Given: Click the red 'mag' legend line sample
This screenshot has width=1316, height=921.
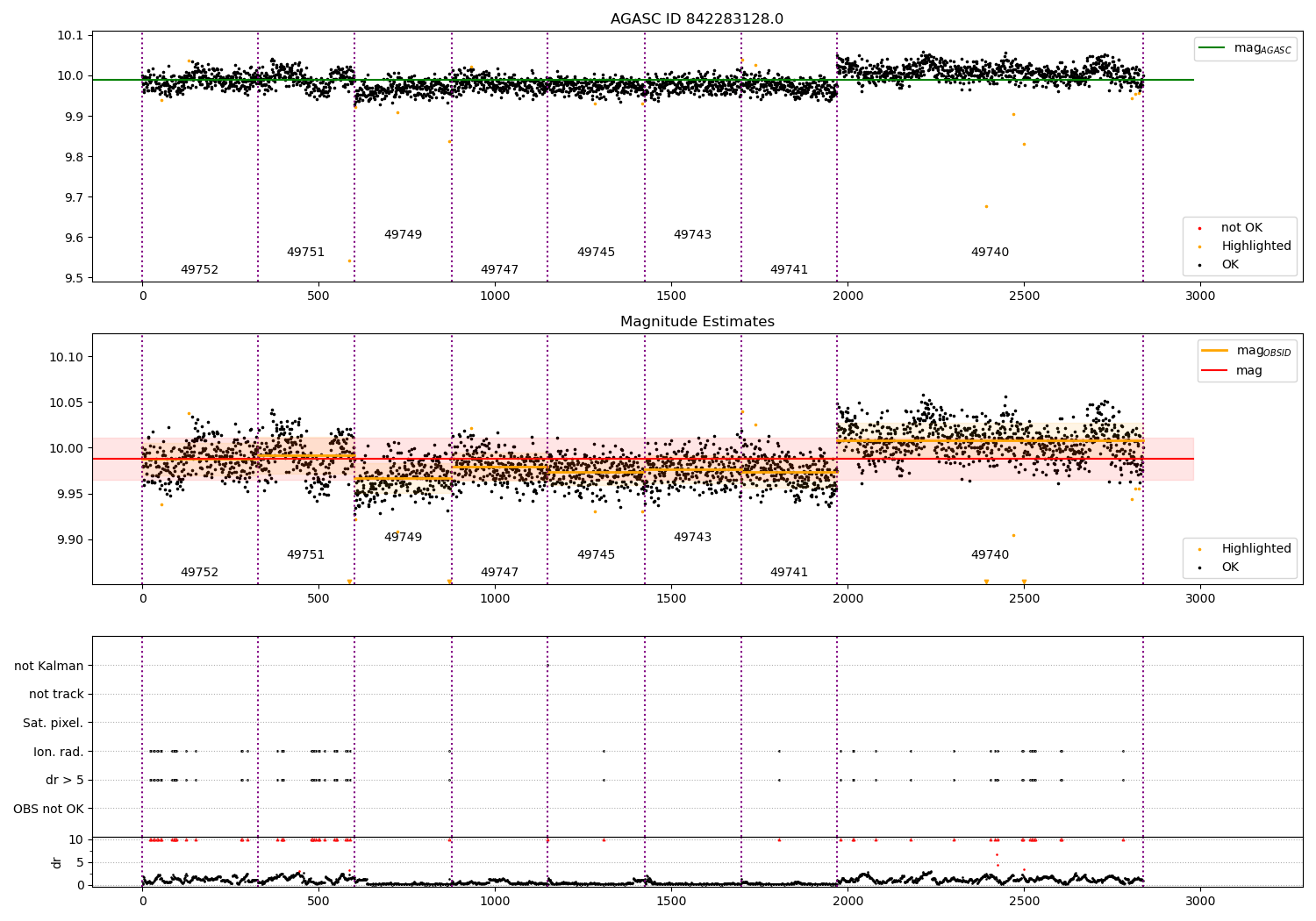Looking at the screenshot, I should pyautogui.click(x=1214, y=371).
